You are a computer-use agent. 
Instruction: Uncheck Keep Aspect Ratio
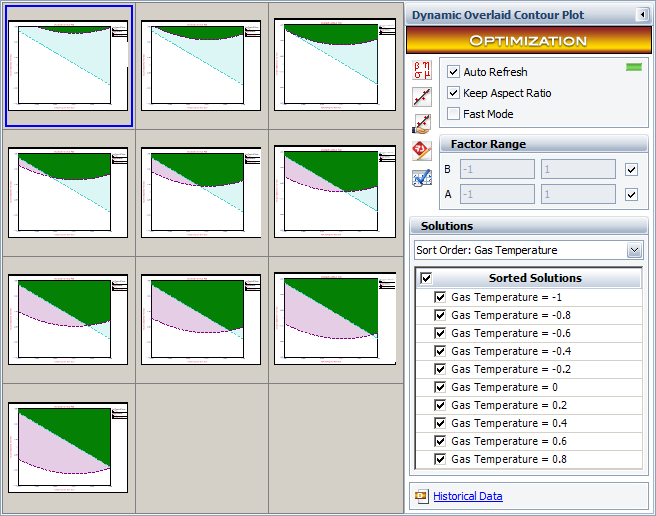click(454, 93)
